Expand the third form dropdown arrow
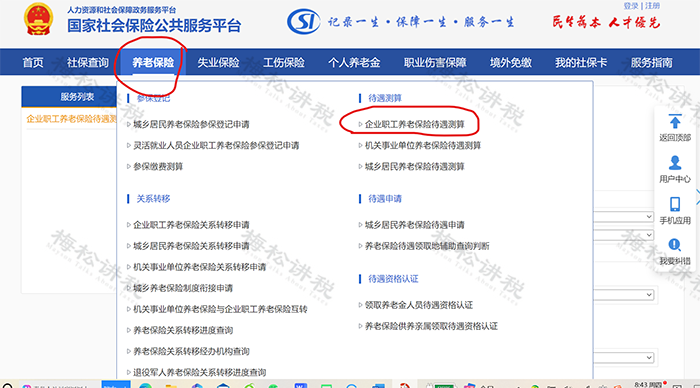 coord(649,295)
